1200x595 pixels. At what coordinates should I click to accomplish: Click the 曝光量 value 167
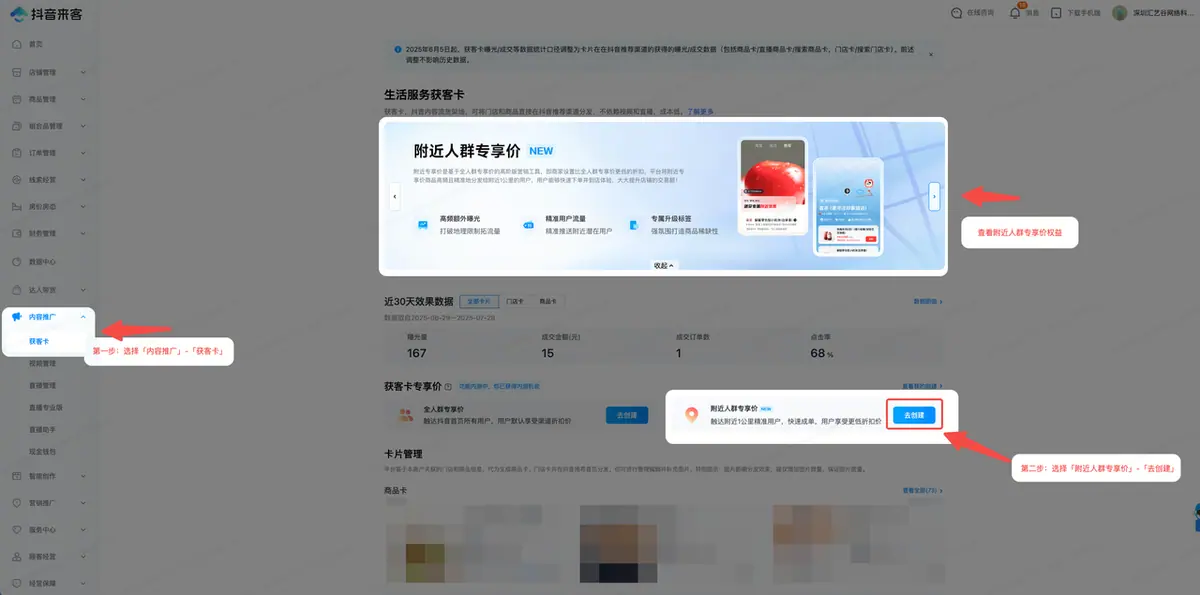pos(417,353)
